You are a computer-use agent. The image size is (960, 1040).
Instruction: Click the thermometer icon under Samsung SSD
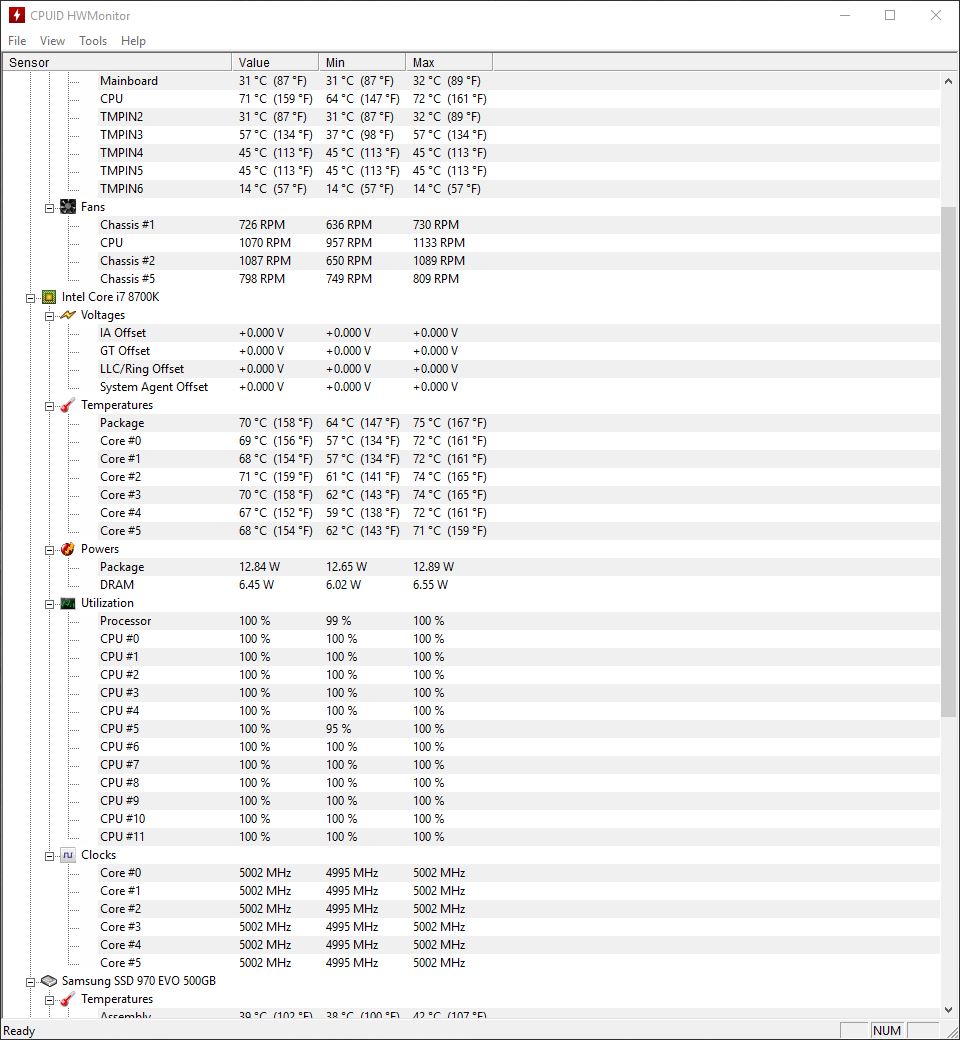68,999
